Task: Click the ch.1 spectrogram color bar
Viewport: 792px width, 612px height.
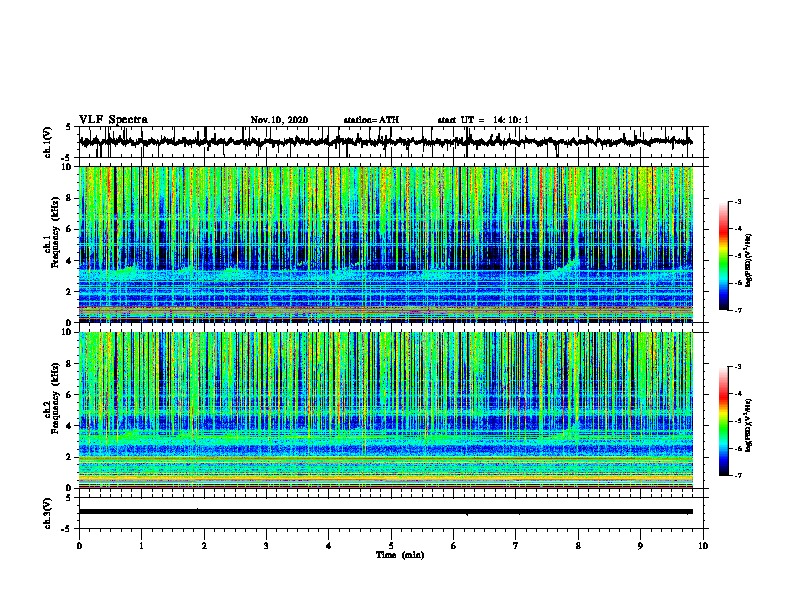Action: point(723,256)
